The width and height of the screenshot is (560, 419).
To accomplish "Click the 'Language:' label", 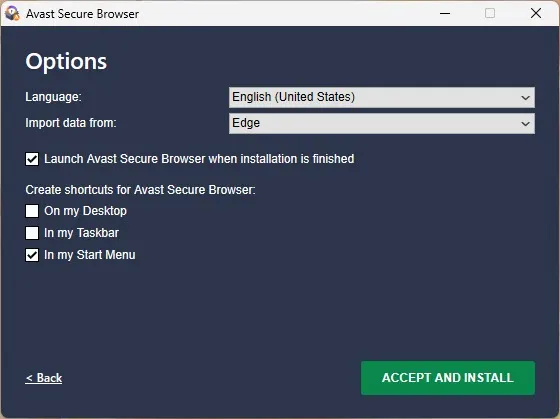I will click(x=54, y=97).
